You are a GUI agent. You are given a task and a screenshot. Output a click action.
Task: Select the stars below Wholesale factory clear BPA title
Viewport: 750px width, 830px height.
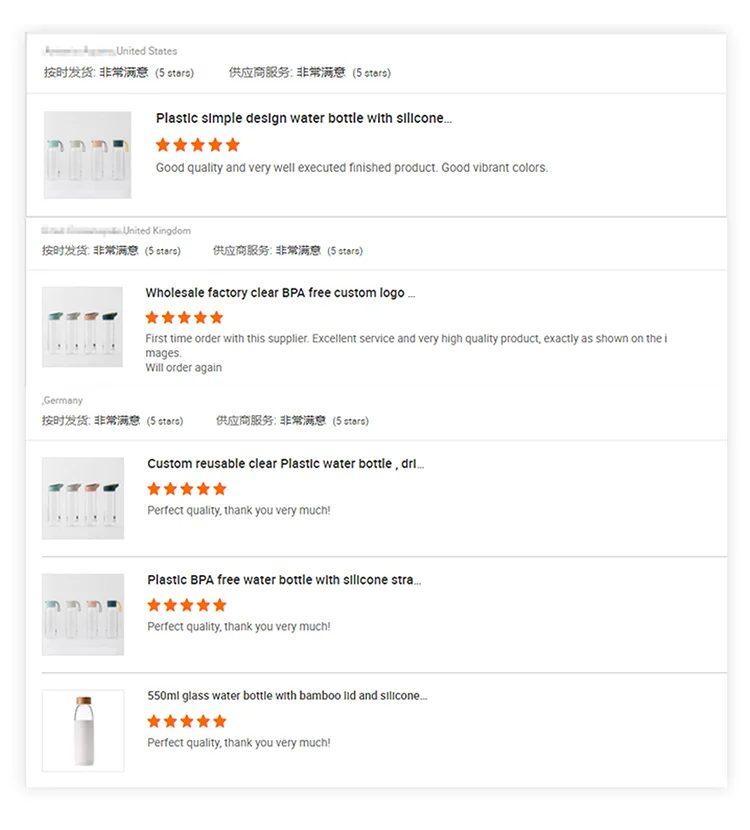[184, 318]
